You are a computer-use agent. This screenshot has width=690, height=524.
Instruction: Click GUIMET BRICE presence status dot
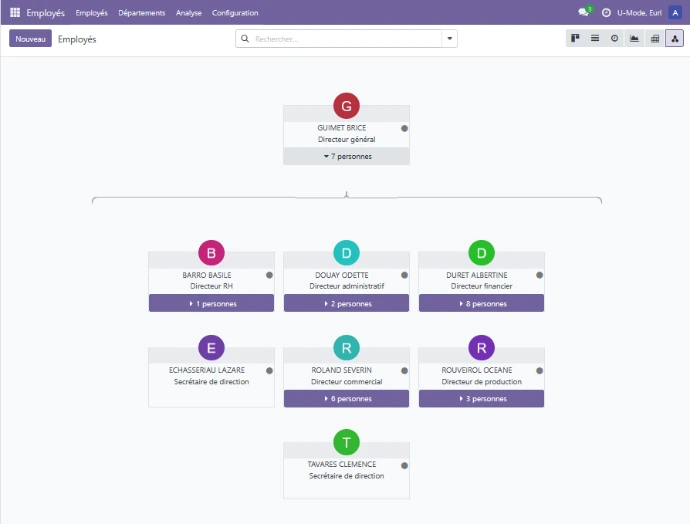404,128
